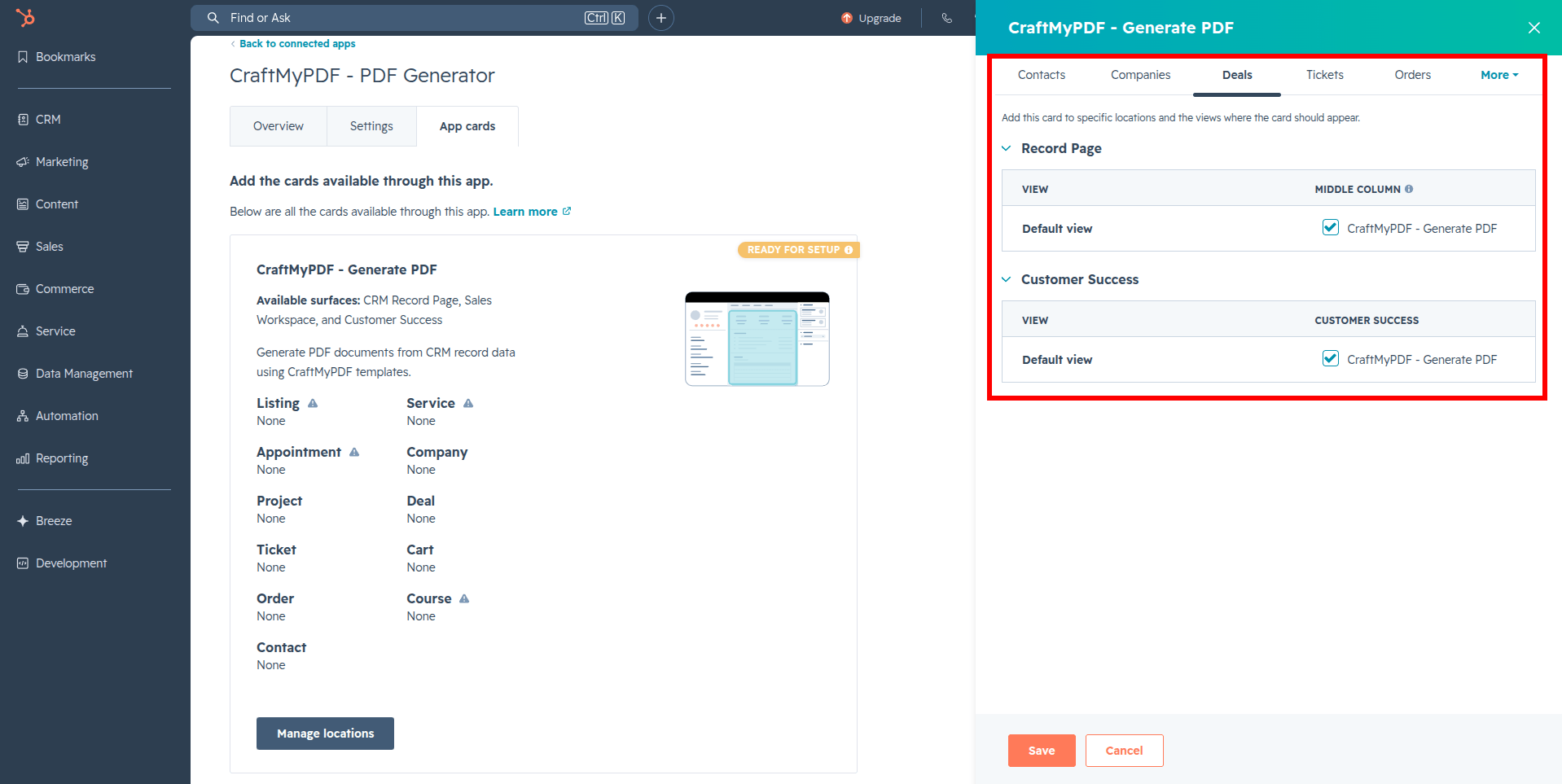Open the CRM menu in sidebar
Viewport: 1562px width, 784px height.
click(39, 120)
